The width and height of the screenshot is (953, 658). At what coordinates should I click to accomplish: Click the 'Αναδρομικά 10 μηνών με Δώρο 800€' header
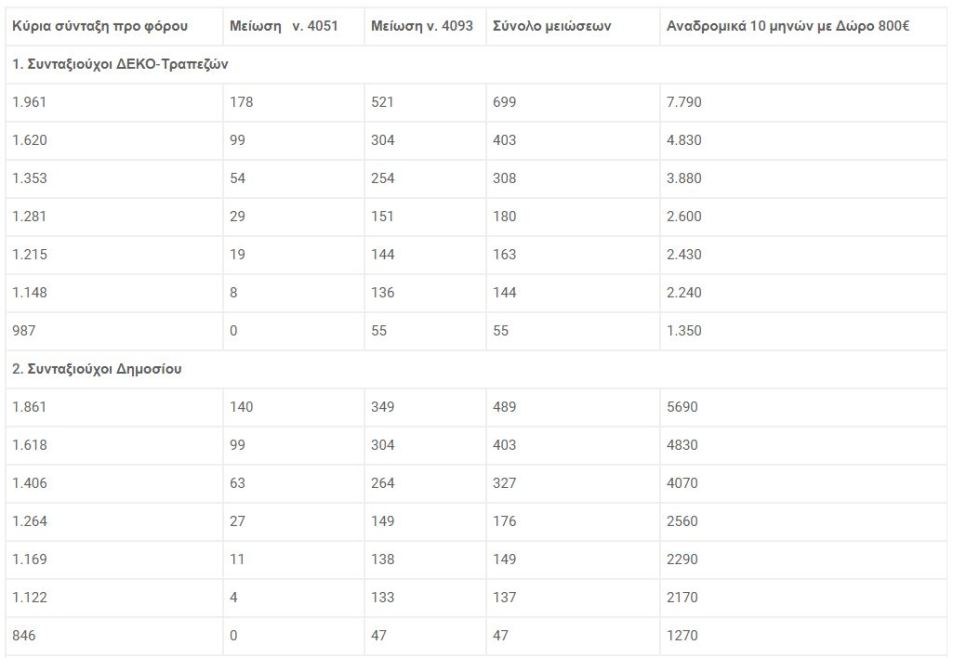[x=788, y=26]
